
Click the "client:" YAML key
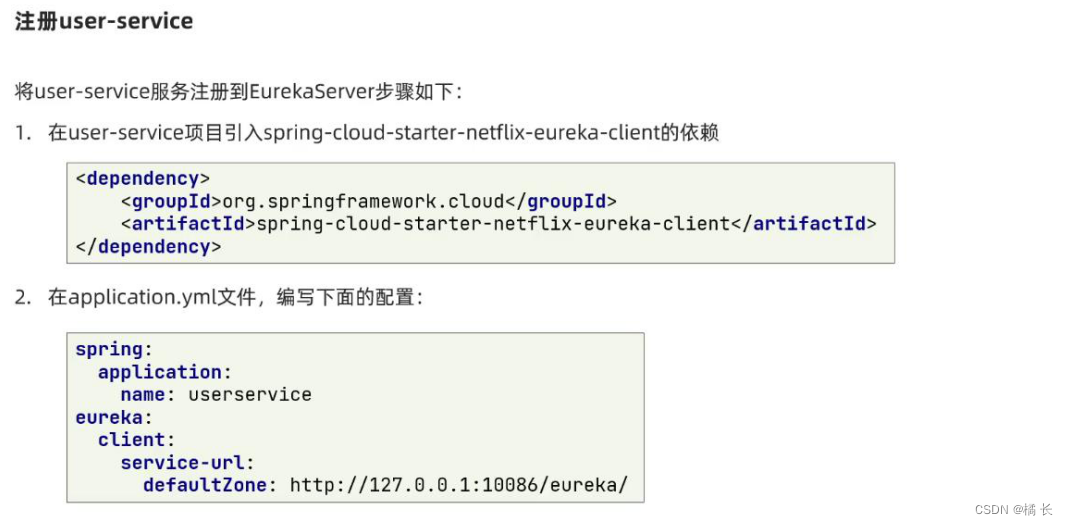click(x=137, y=440)
